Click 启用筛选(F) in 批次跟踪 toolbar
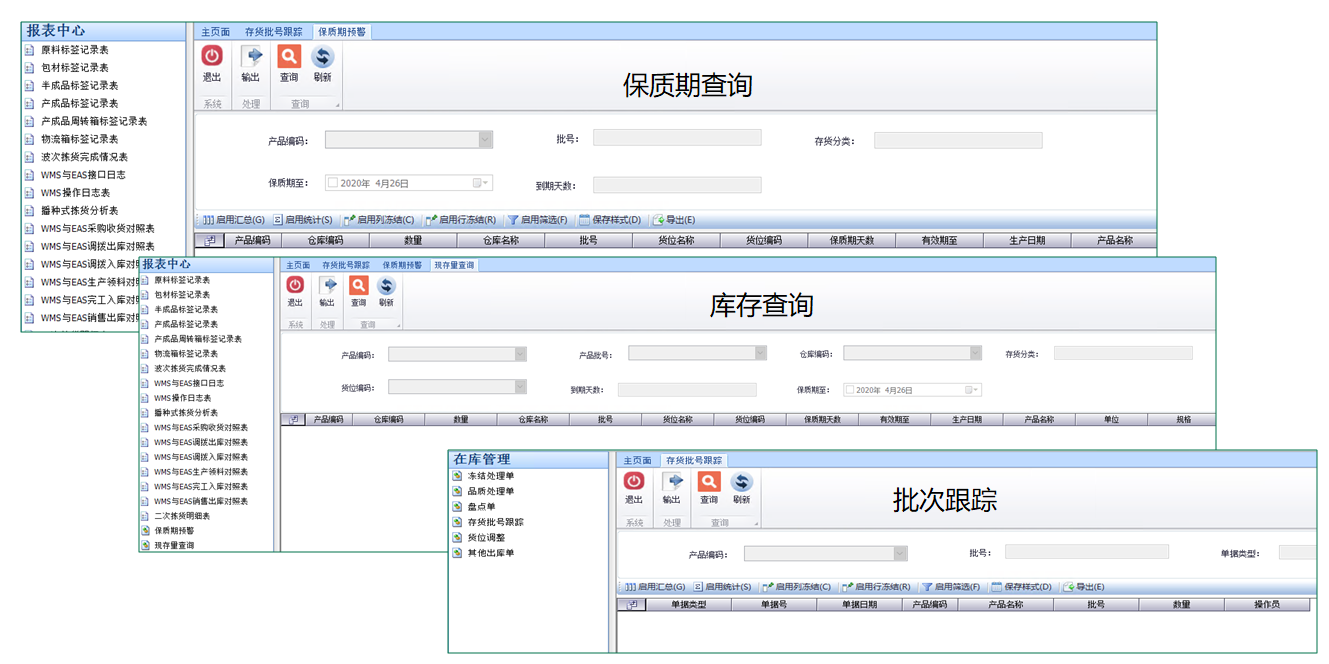This screenshot has width=1329, height=664. (x=951, y=587)
